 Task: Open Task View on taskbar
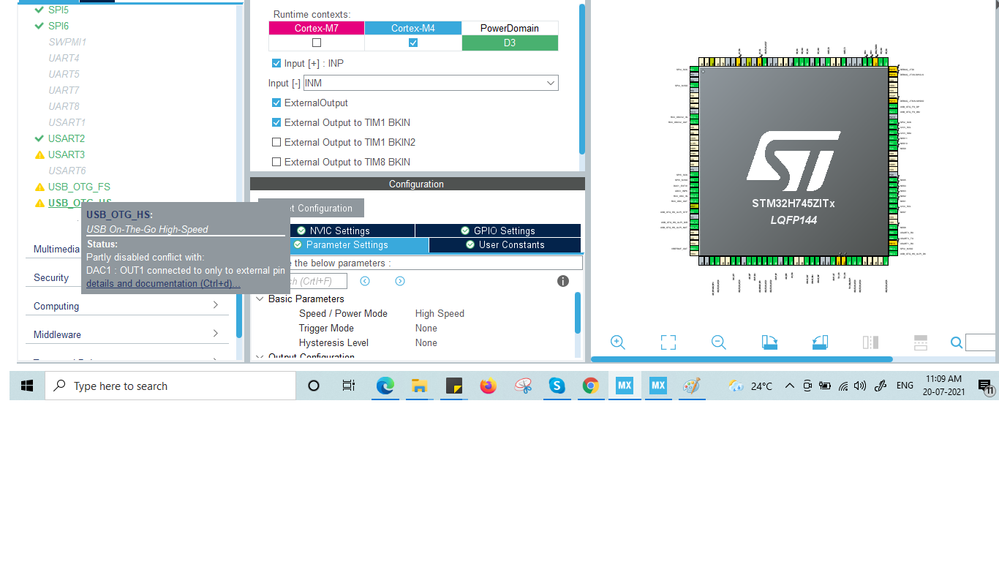click(x=349, y=385)
